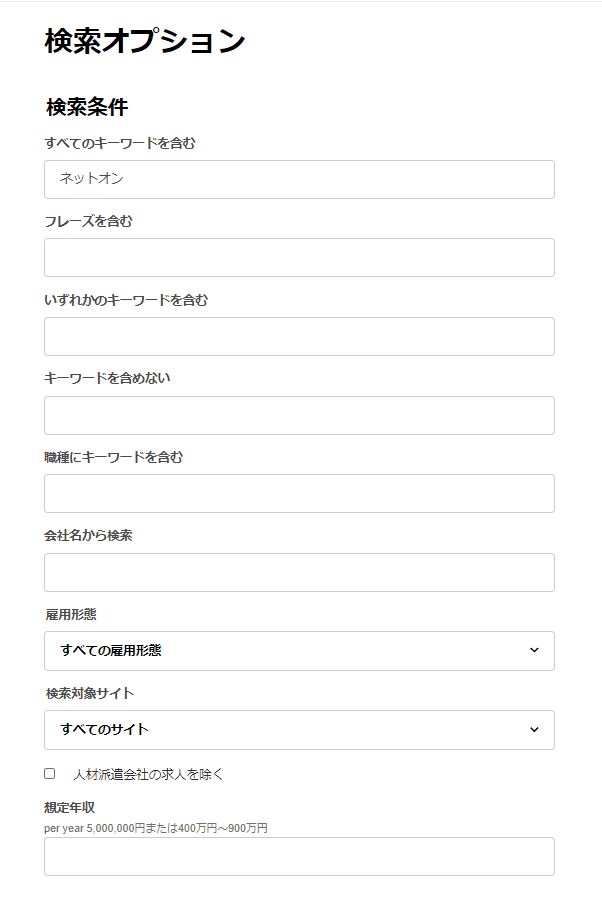Click the フレーズを含む label
602x898 pixels.
pyautogui.click(x=88, y=221)
